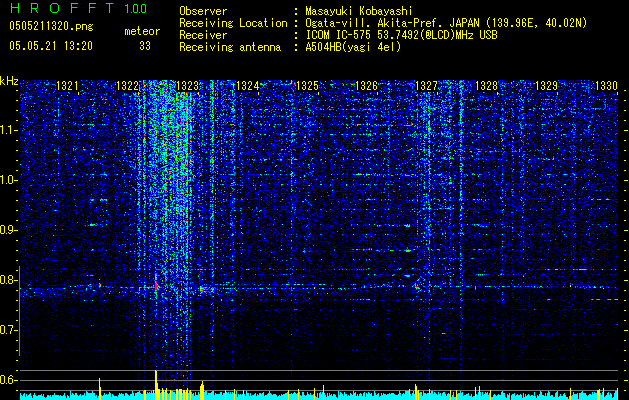
Task: Click the Observer name Masayuki Kobayashi
Action: pos(359,11)
